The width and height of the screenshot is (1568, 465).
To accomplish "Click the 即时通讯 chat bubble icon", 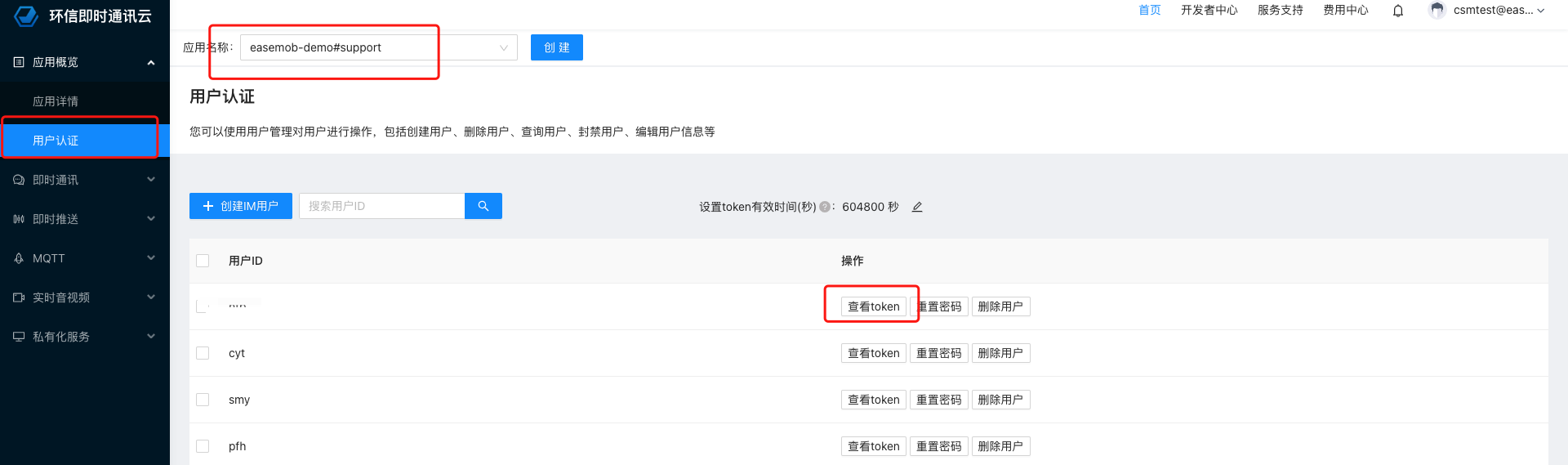I will click(x=19, y=180).
